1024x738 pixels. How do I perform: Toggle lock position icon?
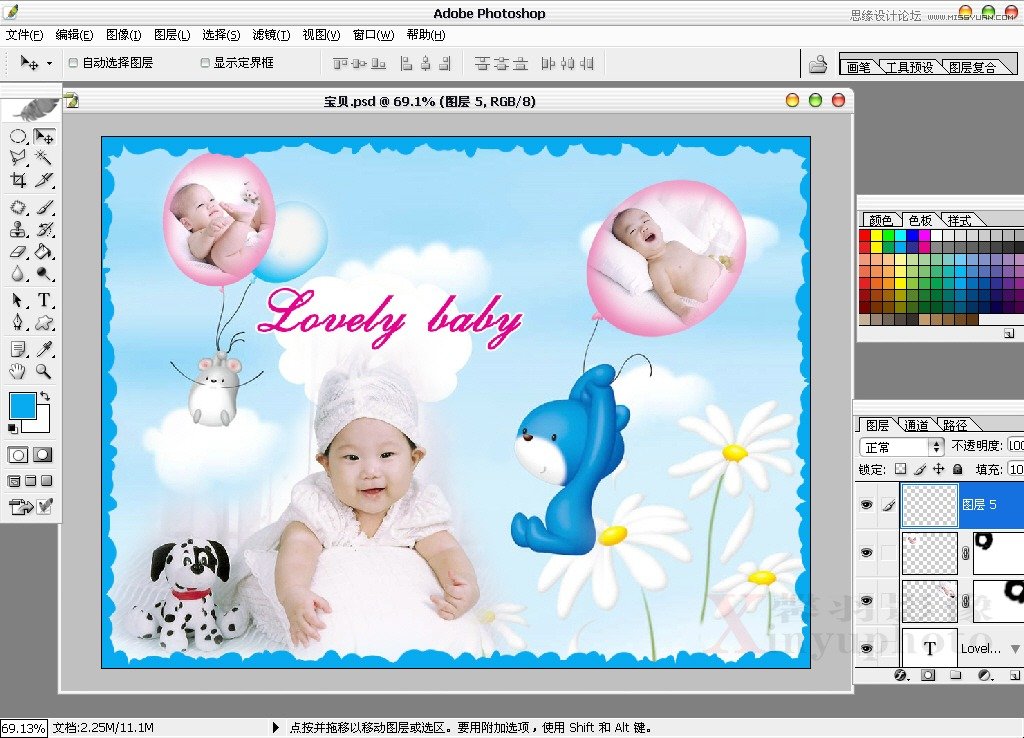(938, 469)
